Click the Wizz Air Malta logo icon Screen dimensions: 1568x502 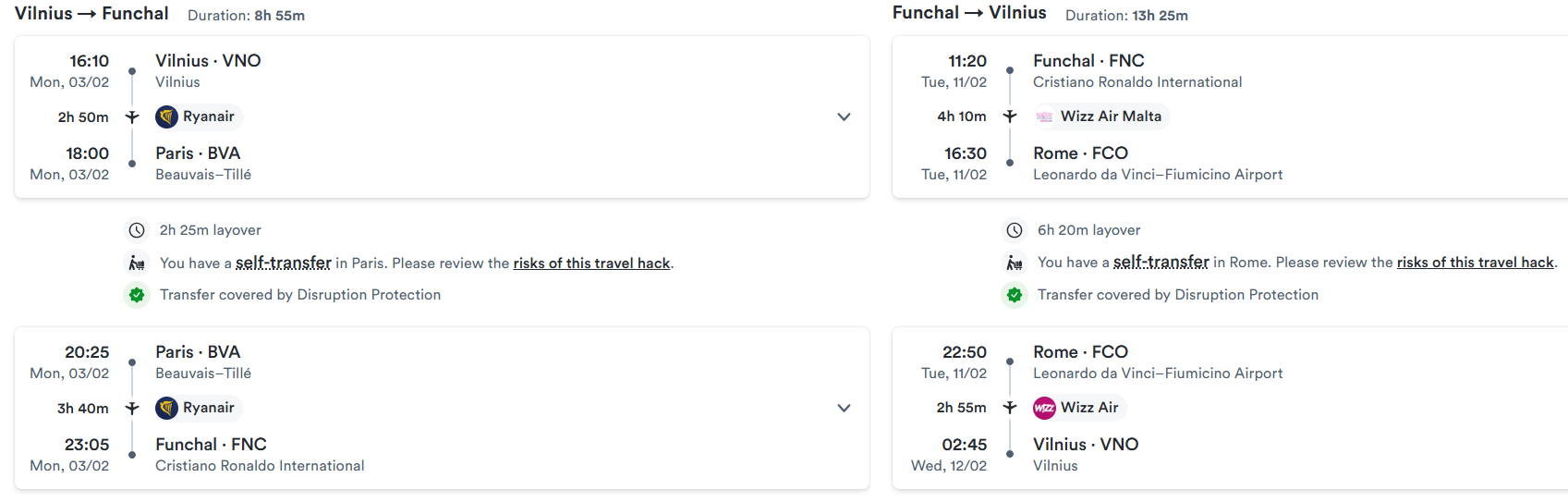pos(1044,116)
